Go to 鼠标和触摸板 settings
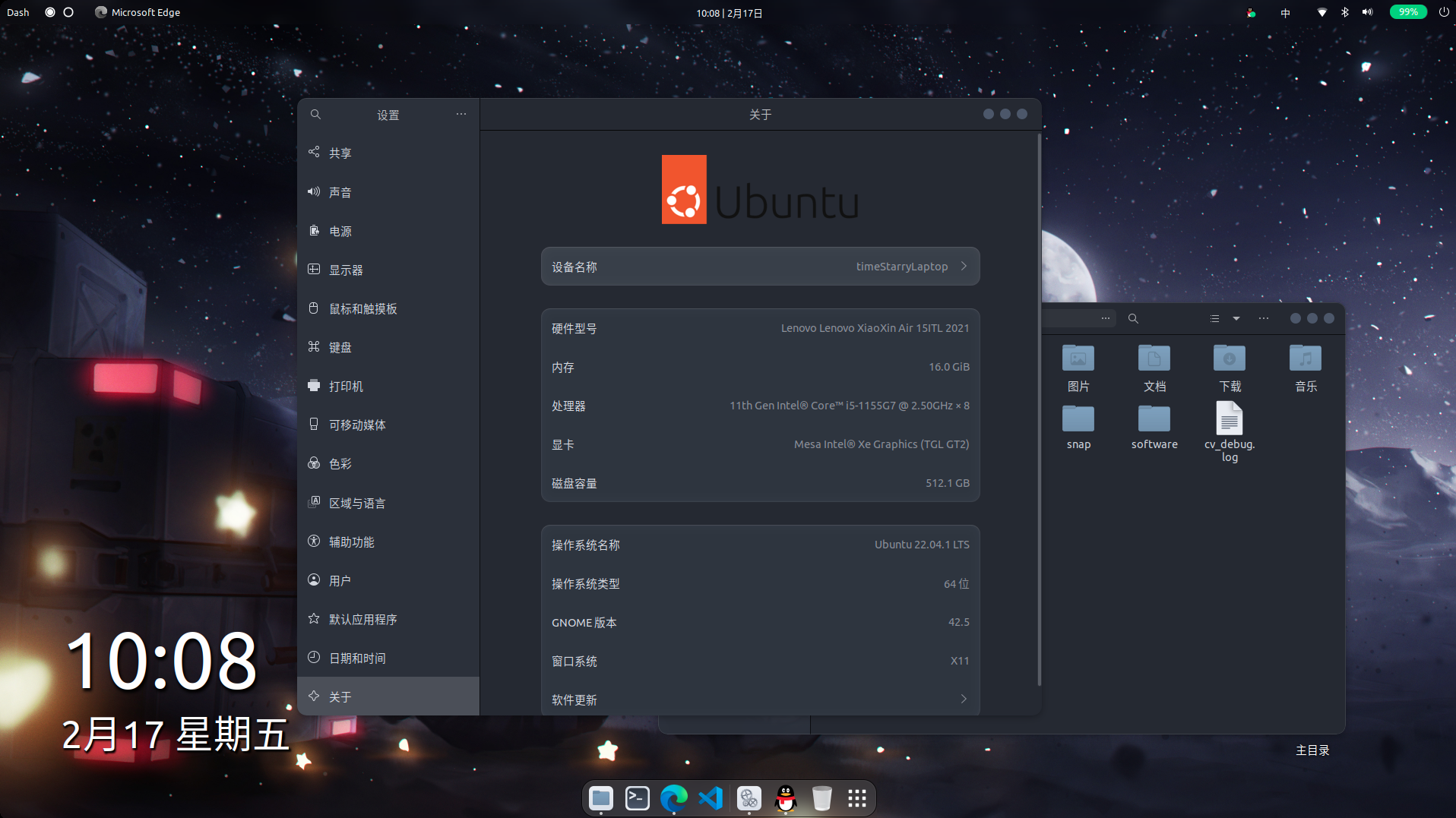The width and height of the screenshot is (1456, 818). (x=388, y=308)
